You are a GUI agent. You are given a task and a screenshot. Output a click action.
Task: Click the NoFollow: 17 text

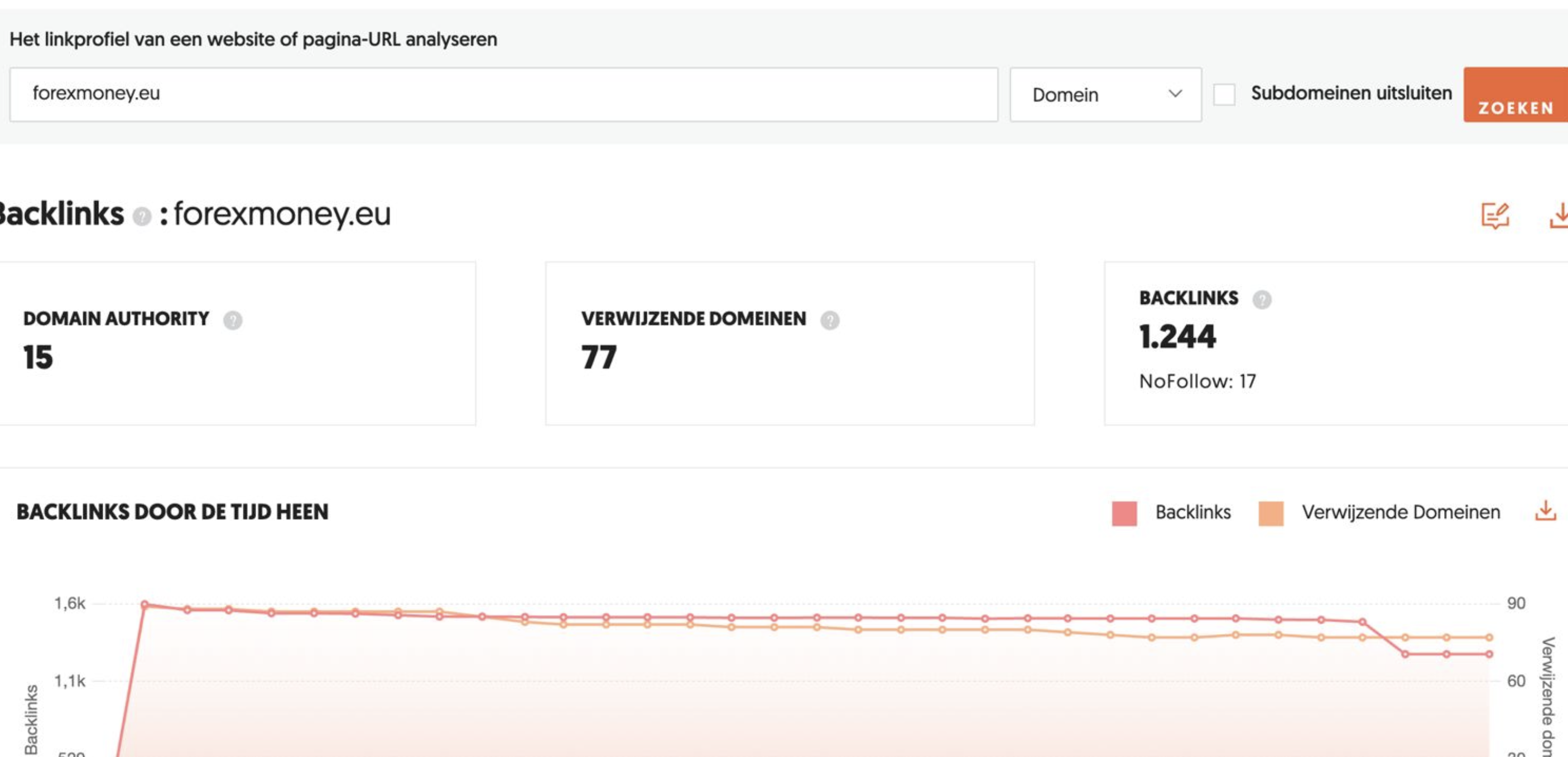click(x=1197, y=381)
